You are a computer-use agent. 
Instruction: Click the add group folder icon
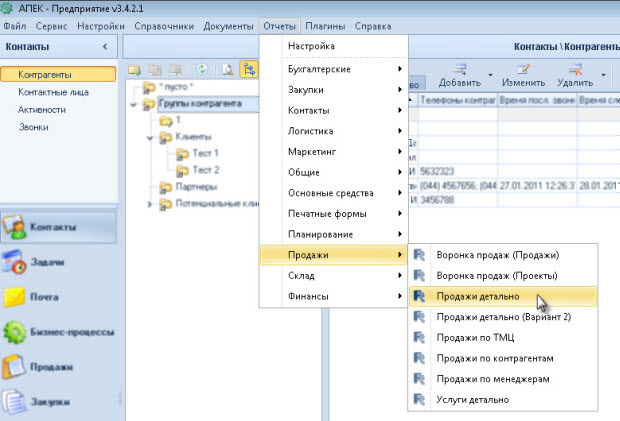[x=134, y=70]
